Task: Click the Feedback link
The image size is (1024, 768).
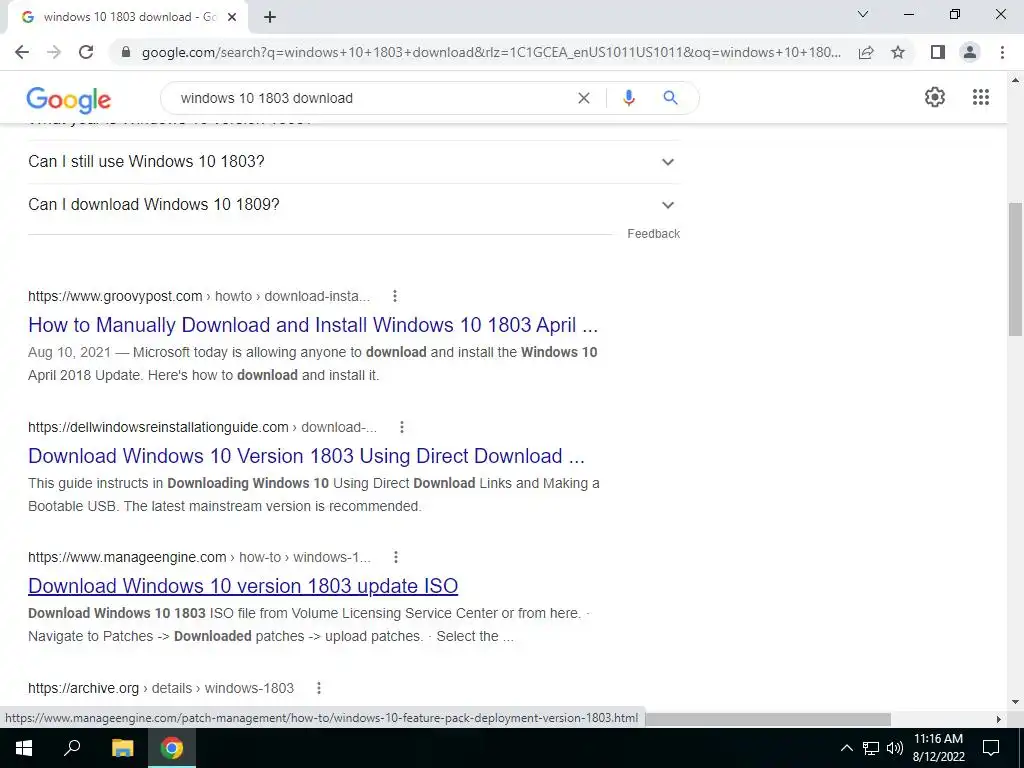Action: (653, 234)
